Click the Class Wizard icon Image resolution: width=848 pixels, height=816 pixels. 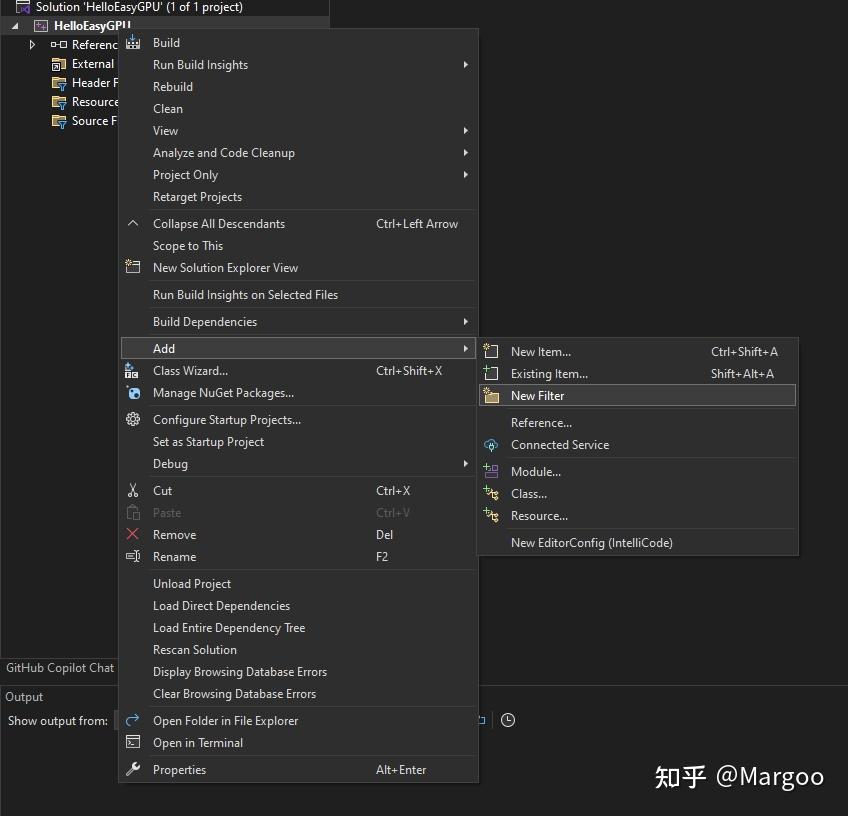pos(132,370)
